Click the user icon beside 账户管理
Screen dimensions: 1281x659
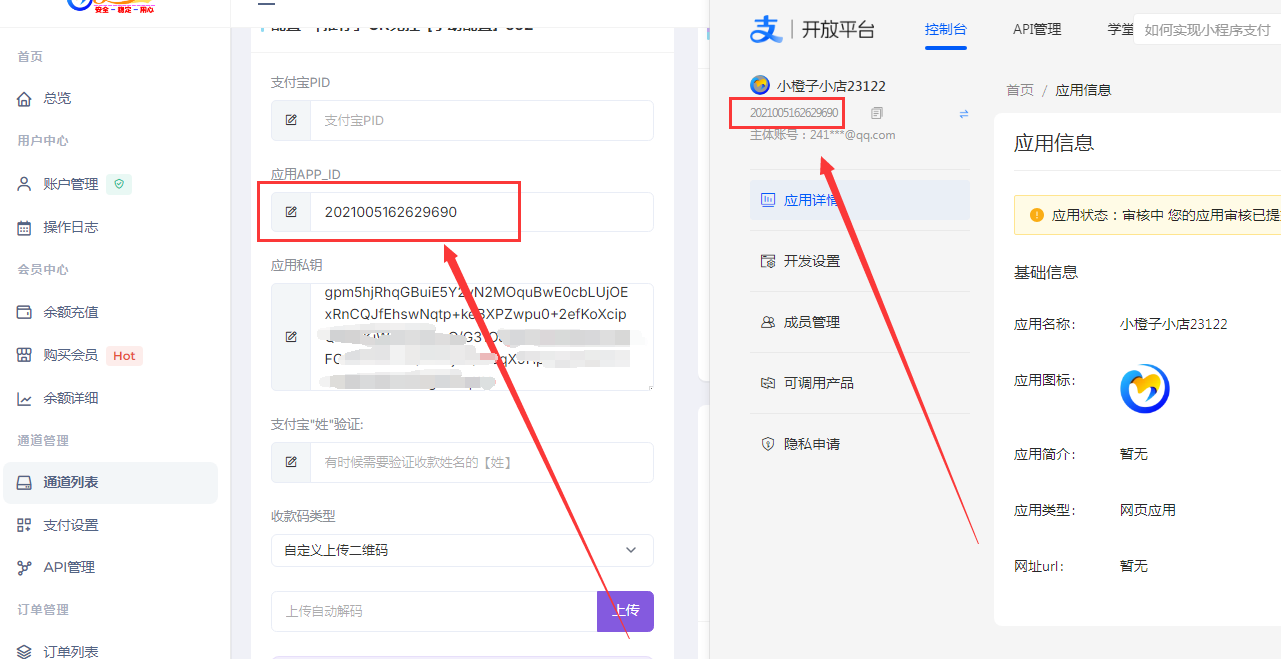(x=25, y=184)
